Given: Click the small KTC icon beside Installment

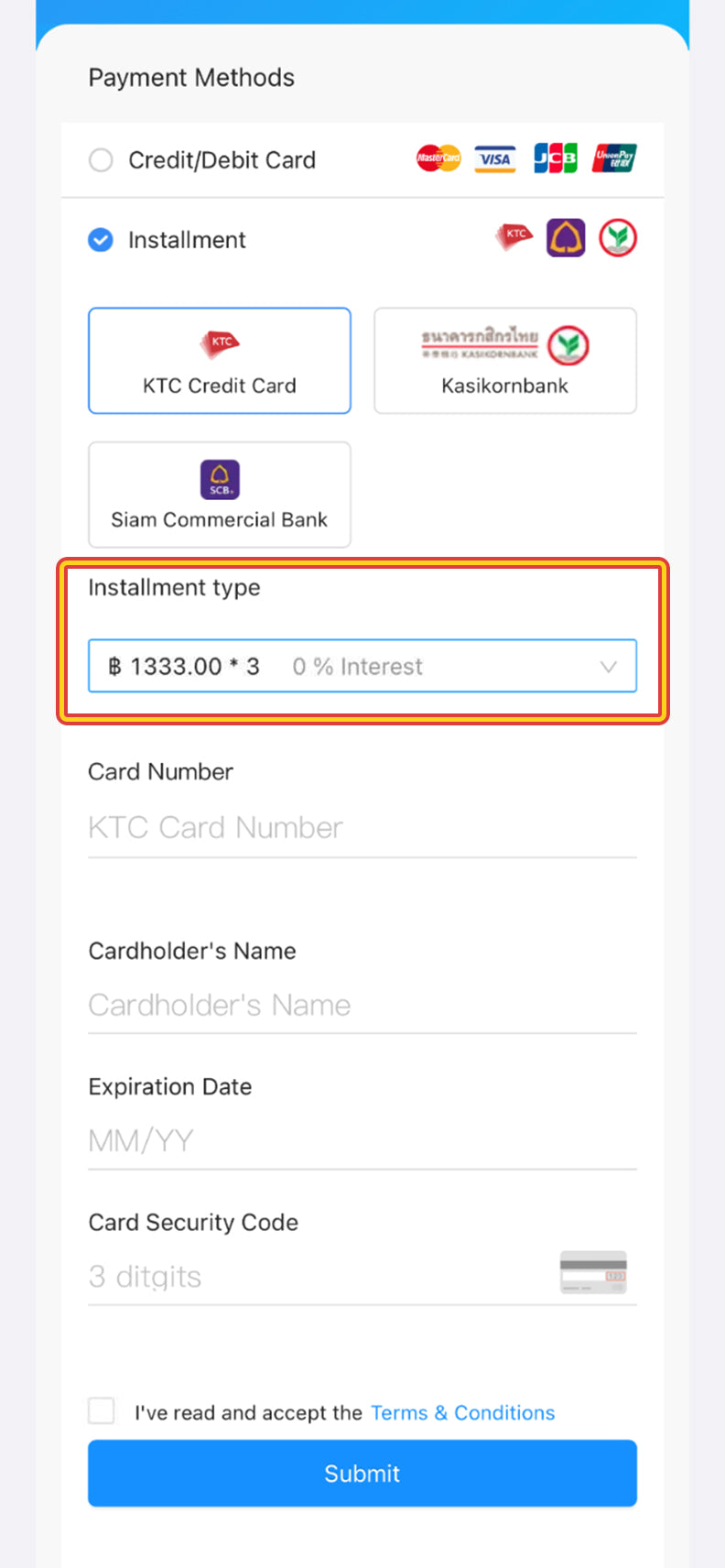Looking at the screenshot, I should coord(514,236).
